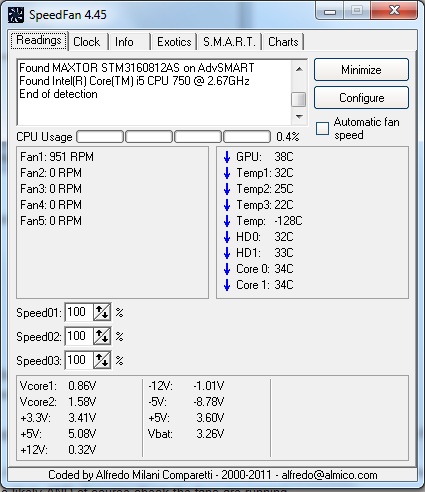The height and width of the screenshot is (492, 425).
Task: Click the 'Fan2: 0 RPM' reading
Action: 51,173
